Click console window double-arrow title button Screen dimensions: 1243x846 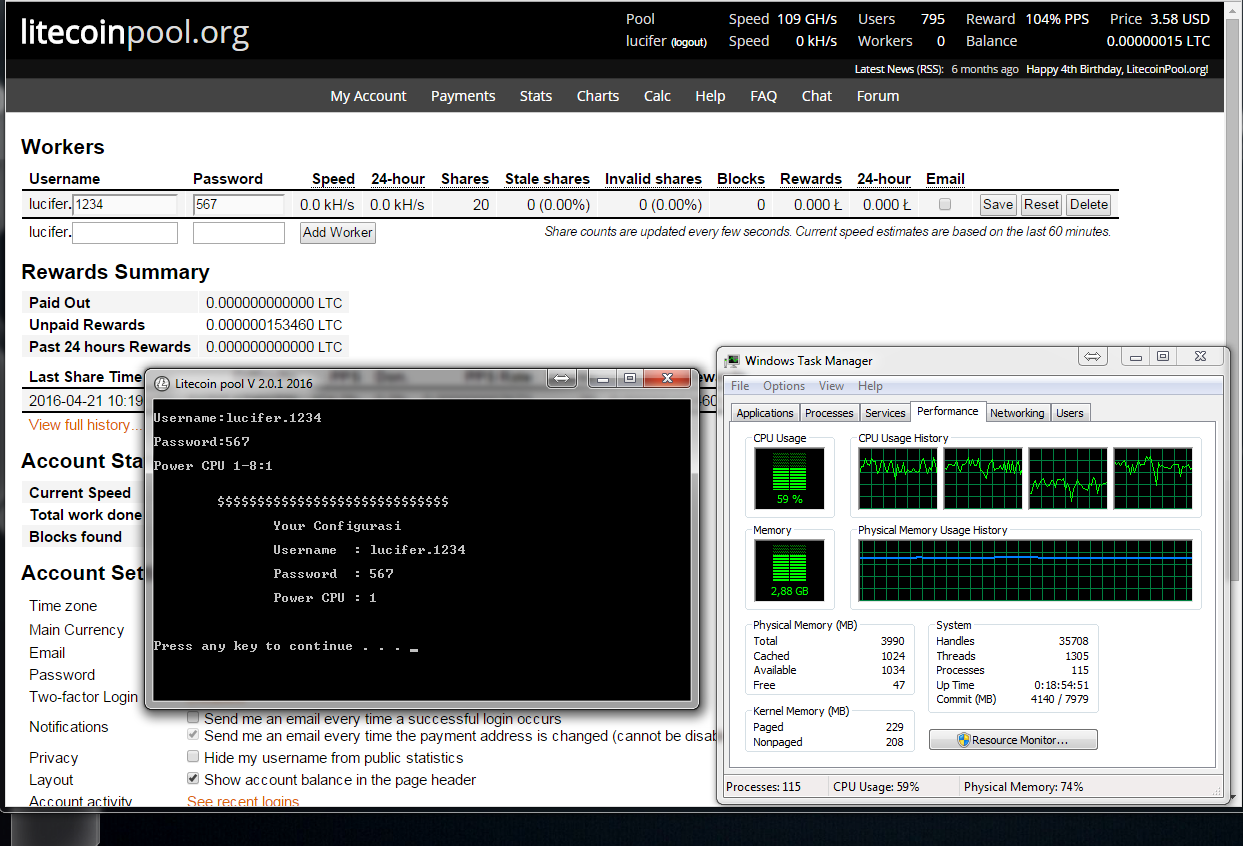(x=561, y=378)
